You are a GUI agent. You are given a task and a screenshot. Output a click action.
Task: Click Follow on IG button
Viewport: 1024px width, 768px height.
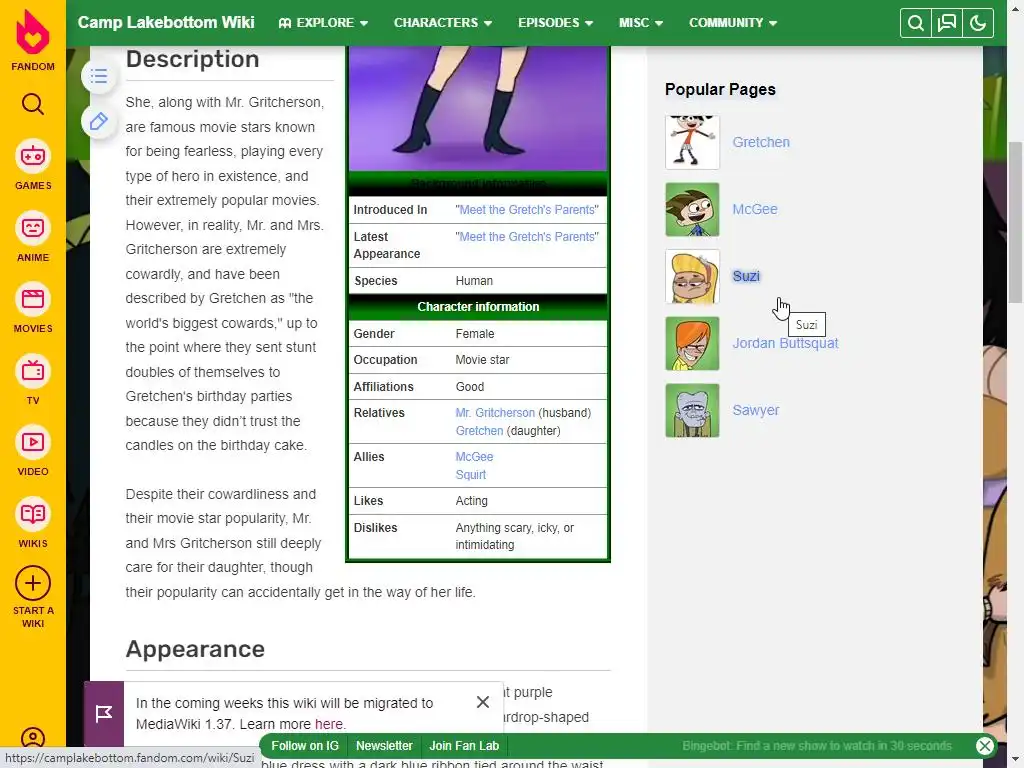pyautogui.click(x=305, y=746)
